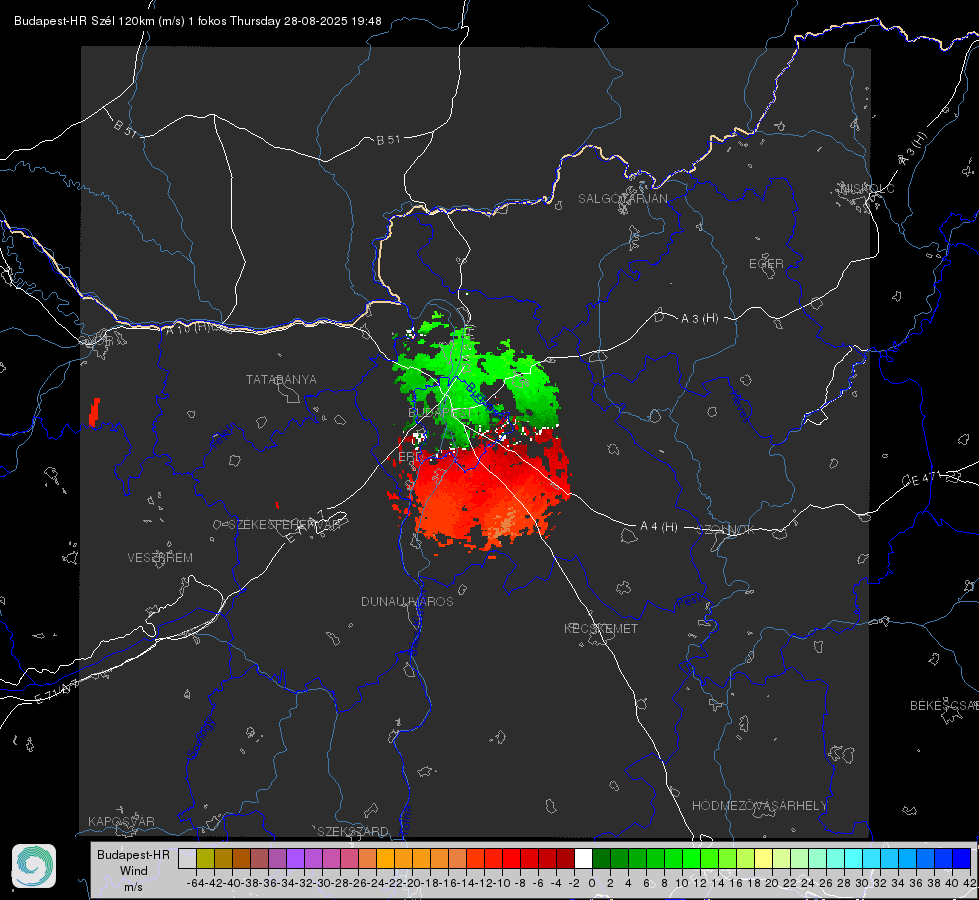This screenshot has width=979, height=900.
Task: Select the SZEKSZÁRD city label
Action: pos(353,831)
